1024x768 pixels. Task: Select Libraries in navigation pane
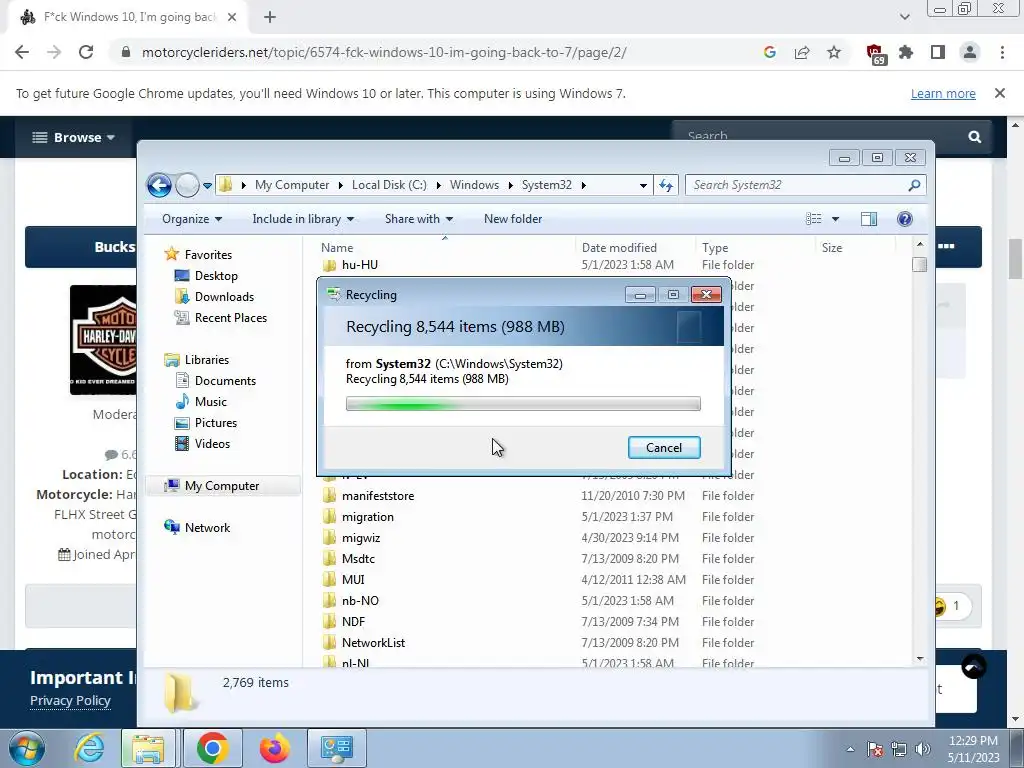[x=206, y=360]
